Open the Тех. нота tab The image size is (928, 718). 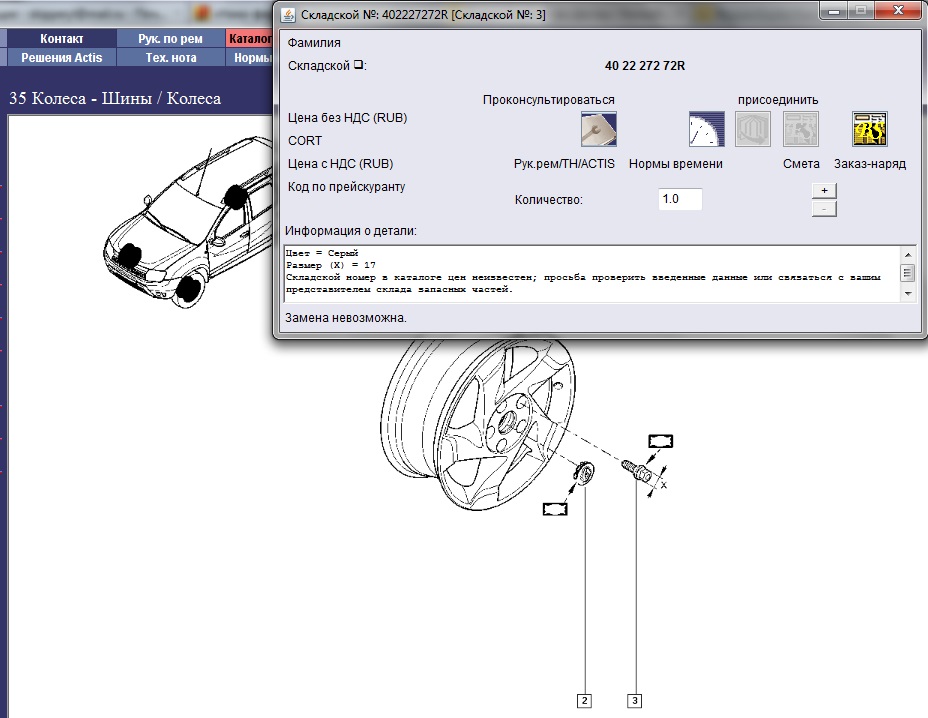tap(170, 58)
